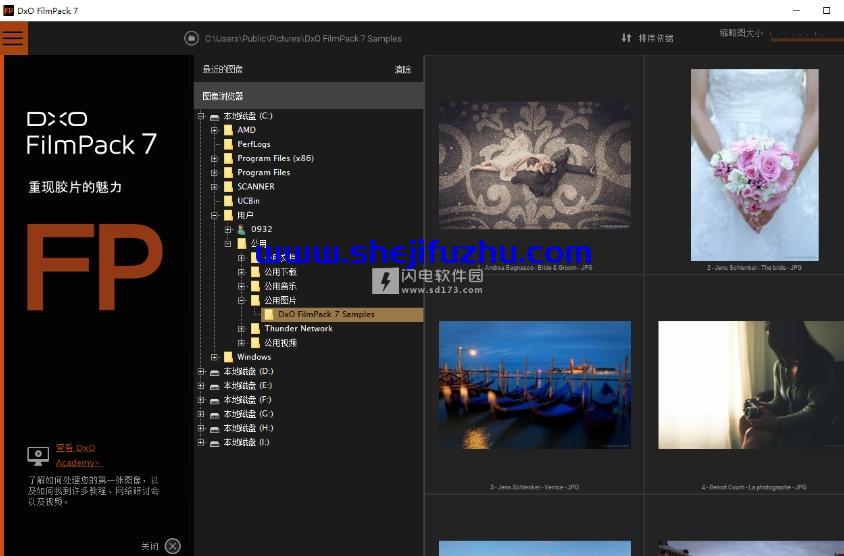Click the 清除 button for recent images
The image size is (844, 556).
pyautogui.click(x=403, y=69)
